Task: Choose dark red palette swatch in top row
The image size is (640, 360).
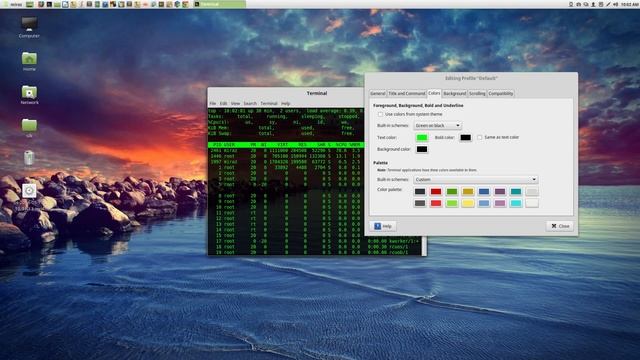Action: 436,191
